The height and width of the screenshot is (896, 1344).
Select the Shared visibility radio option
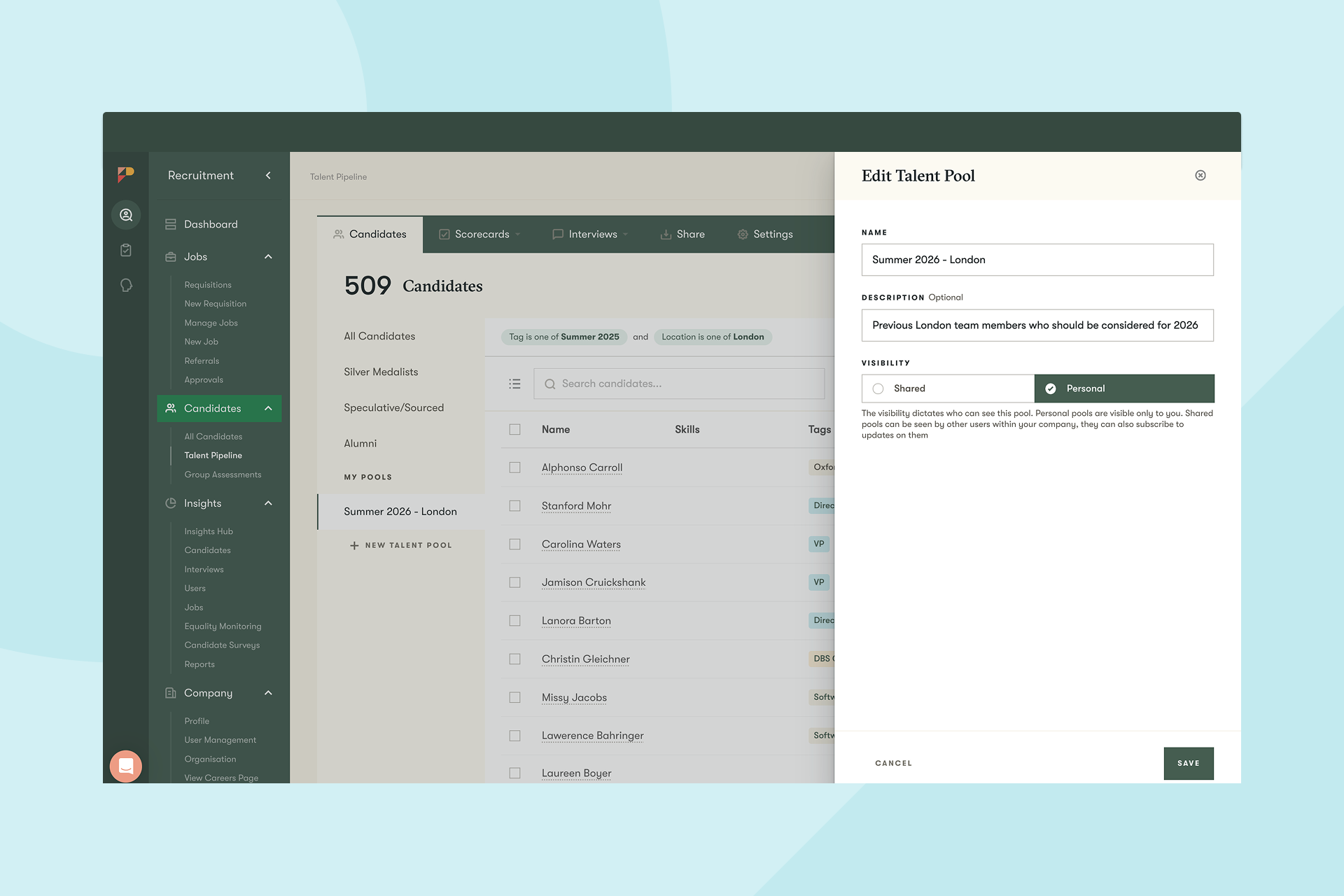click(x=878, y=388)
